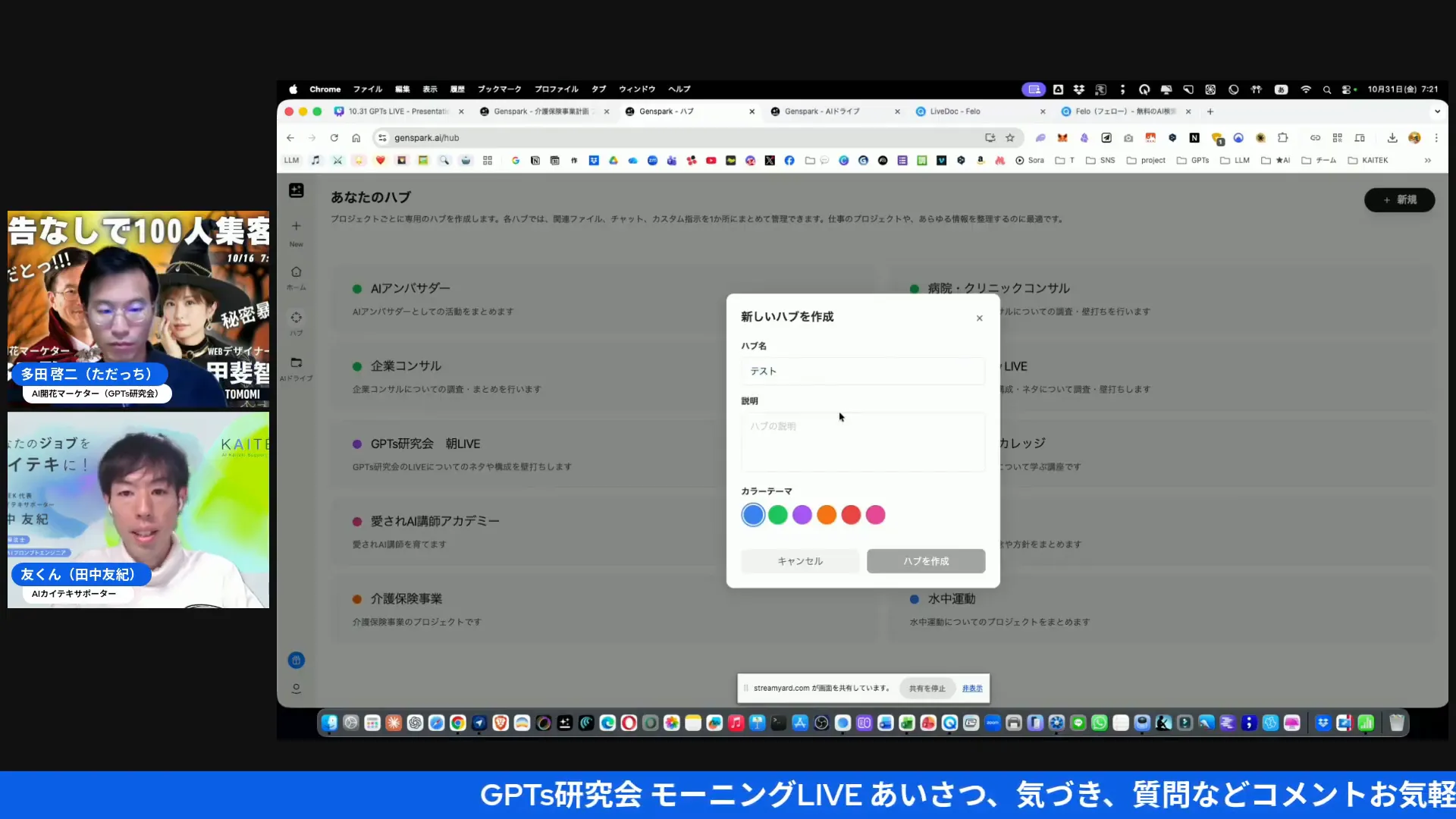This screenshot has width=1456, height=819.
Task: Select the New (+) icon in the sidebar
Action: tap(296, 226)
